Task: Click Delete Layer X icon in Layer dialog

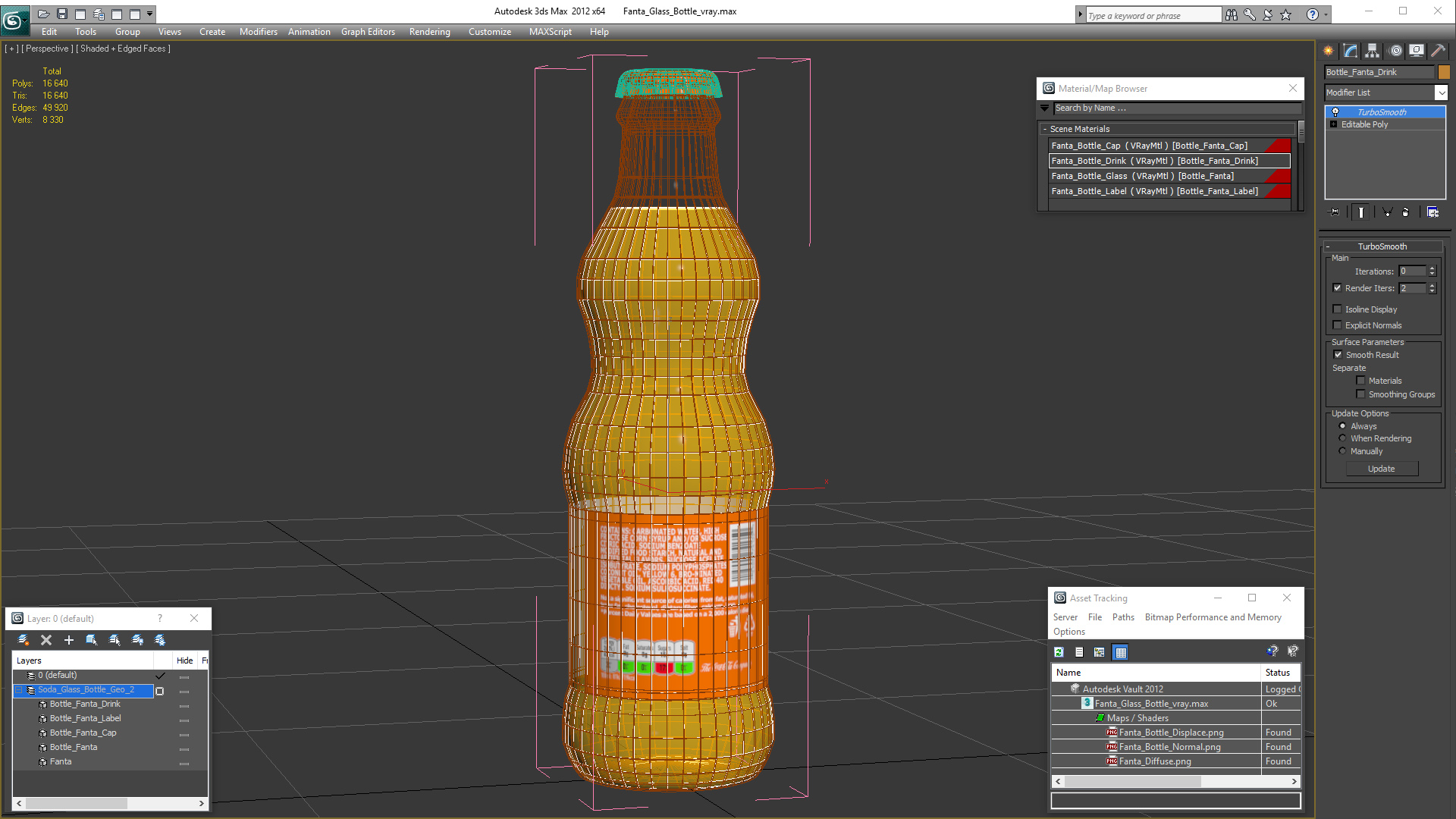Action: 46,640
